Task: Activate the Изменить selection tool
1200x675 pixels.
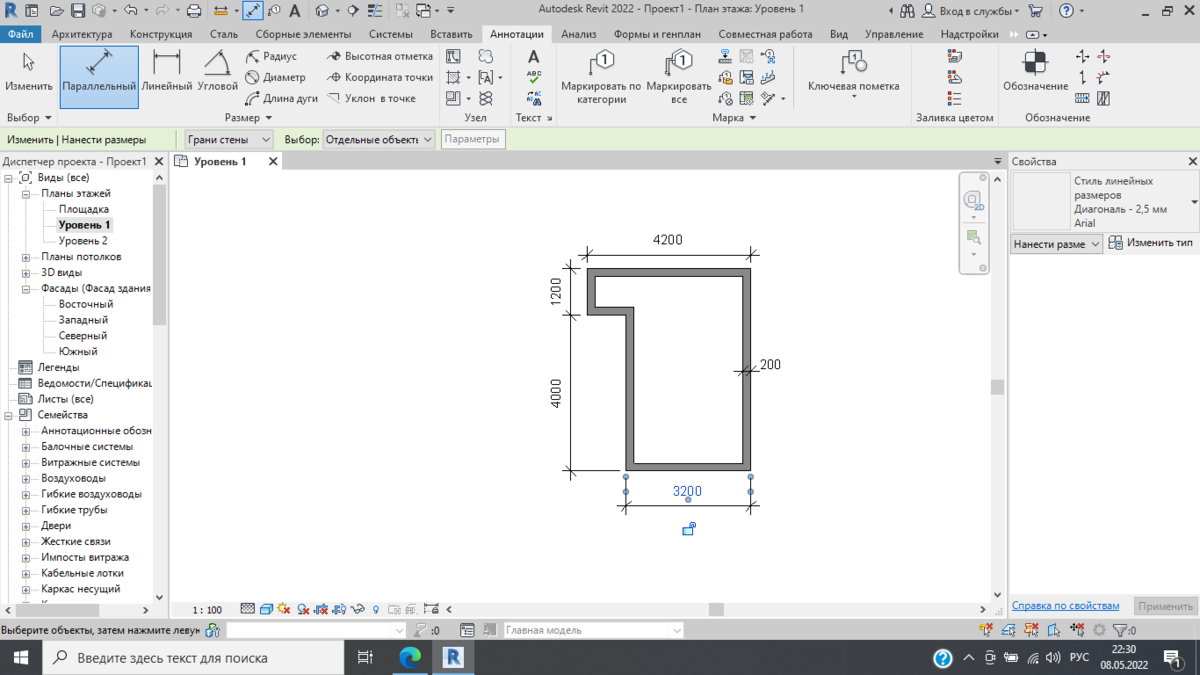Action: [x=29, y=72]
